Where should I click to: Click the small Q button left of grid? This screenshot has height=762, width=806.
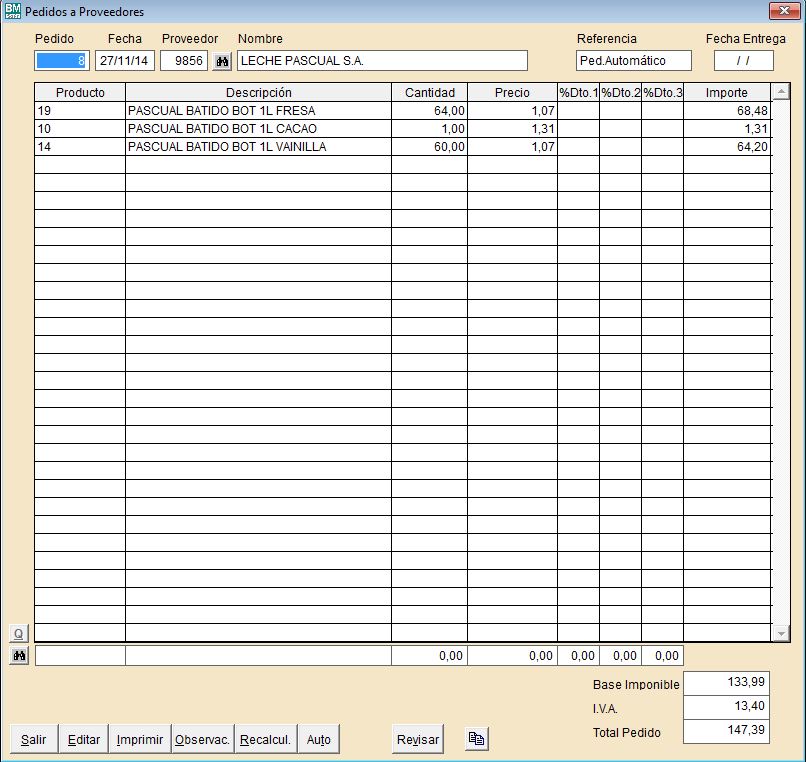19,633
